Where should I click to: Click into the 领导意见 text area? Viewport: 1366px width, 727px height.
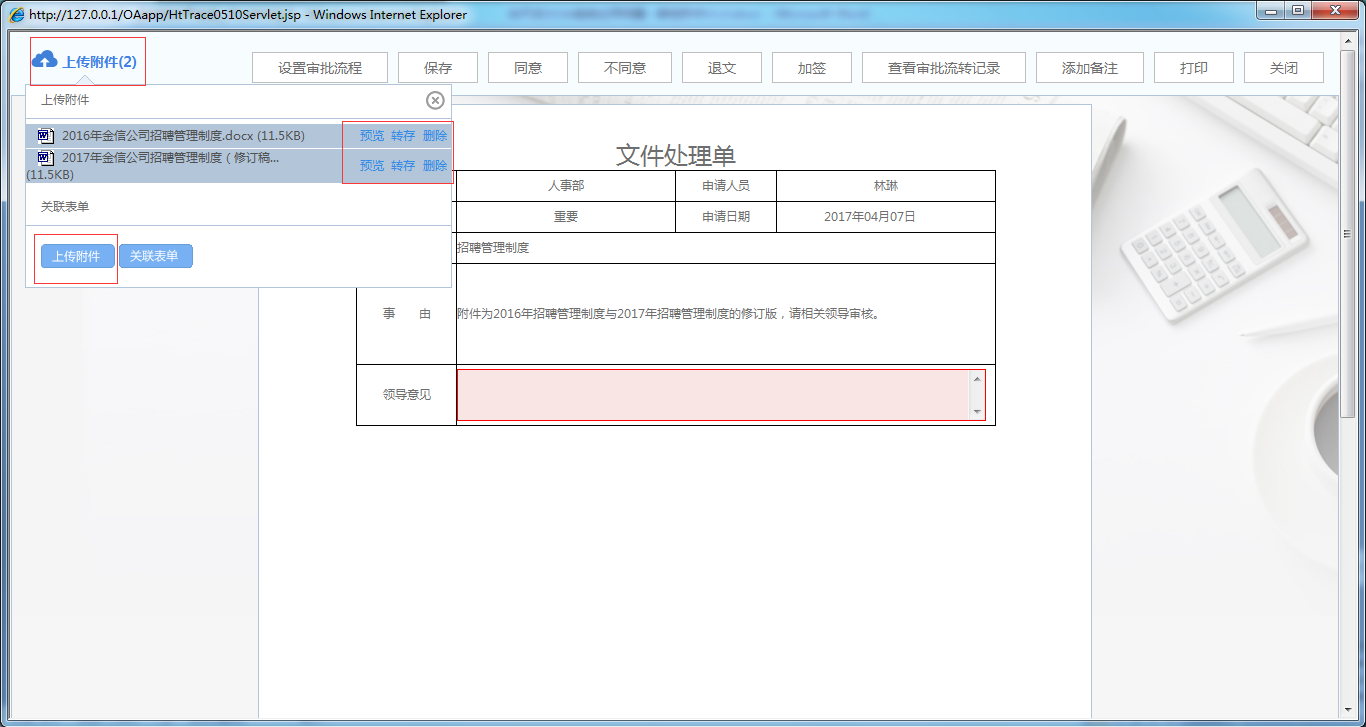pyautogui.click(x=714, y=395)
